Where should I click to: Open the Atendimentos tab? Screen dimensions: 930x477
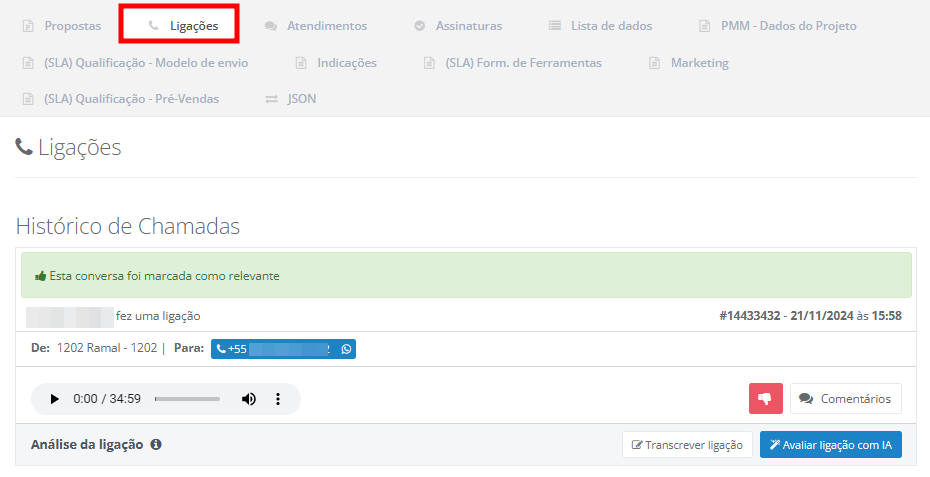(x=316, y=26)
